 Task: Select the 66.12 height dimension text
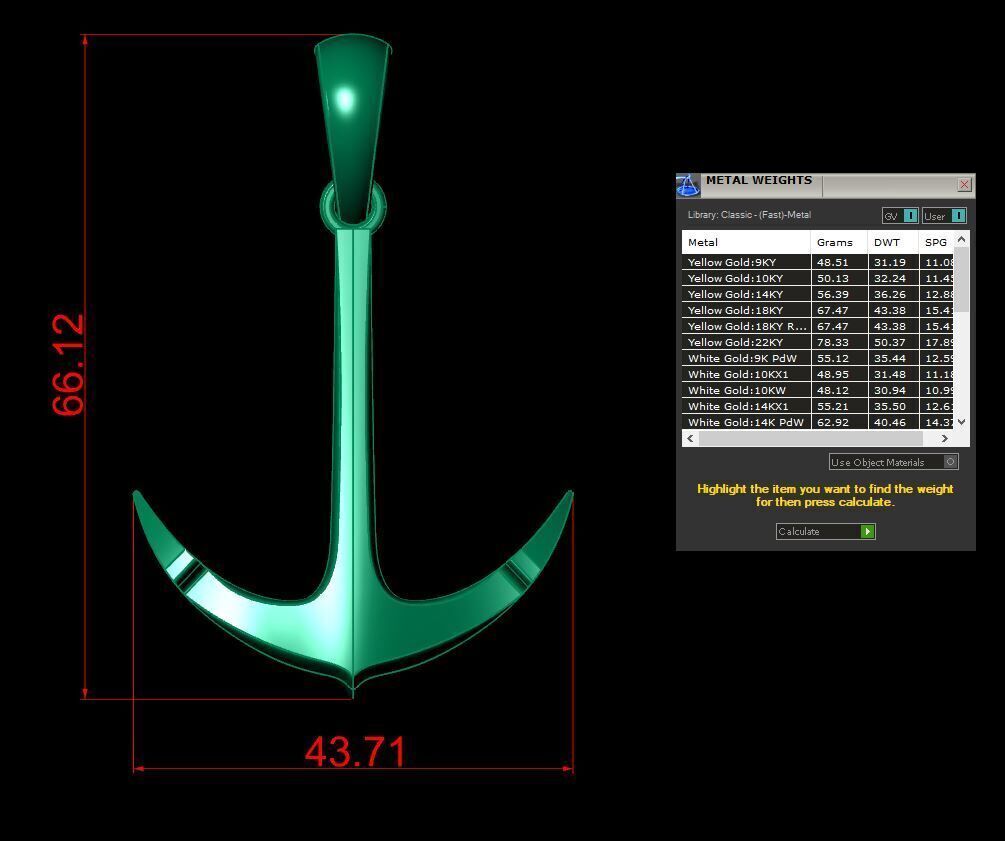tap(68, 365)
